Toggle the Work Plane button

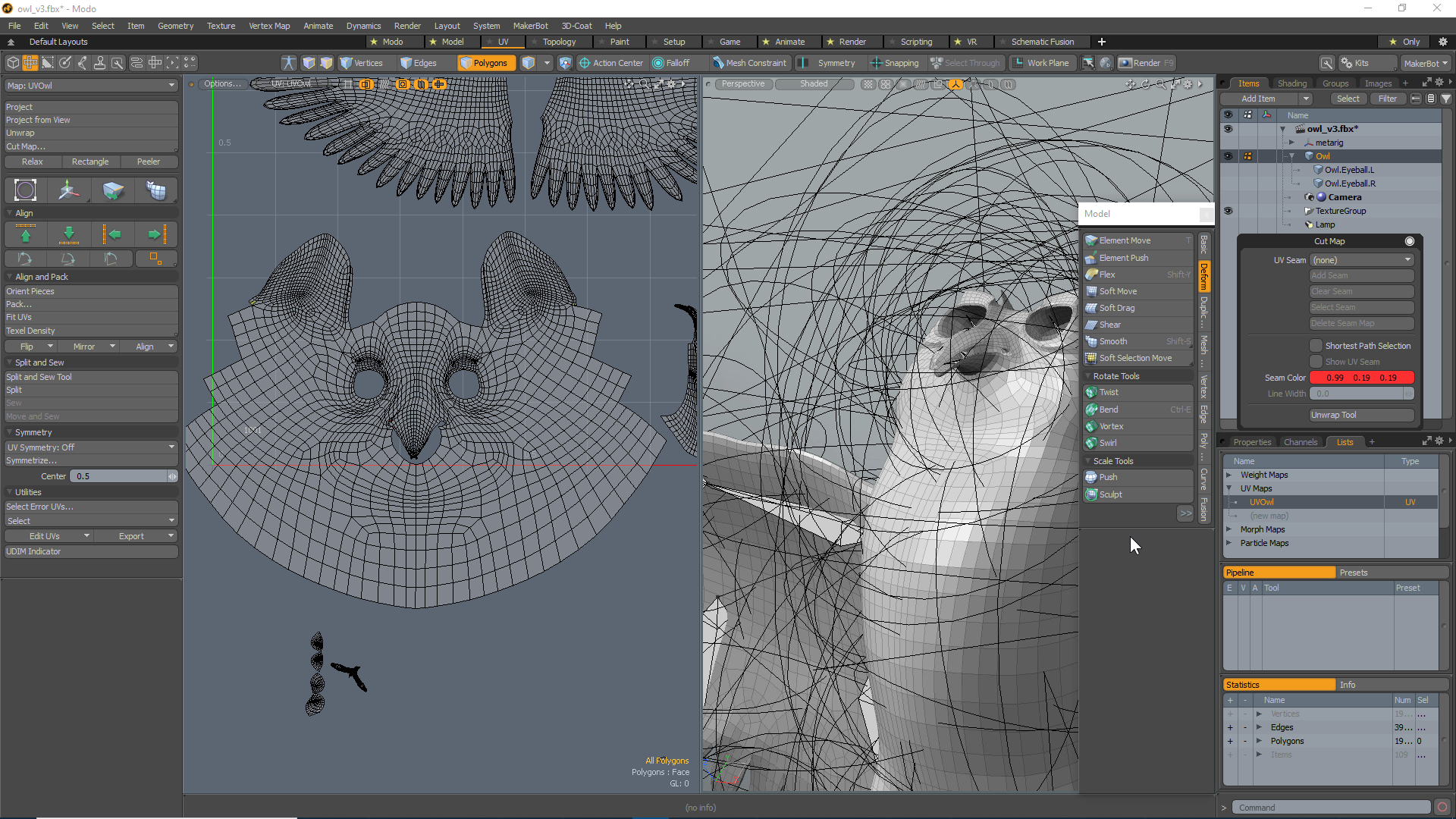coord(1040,63)
